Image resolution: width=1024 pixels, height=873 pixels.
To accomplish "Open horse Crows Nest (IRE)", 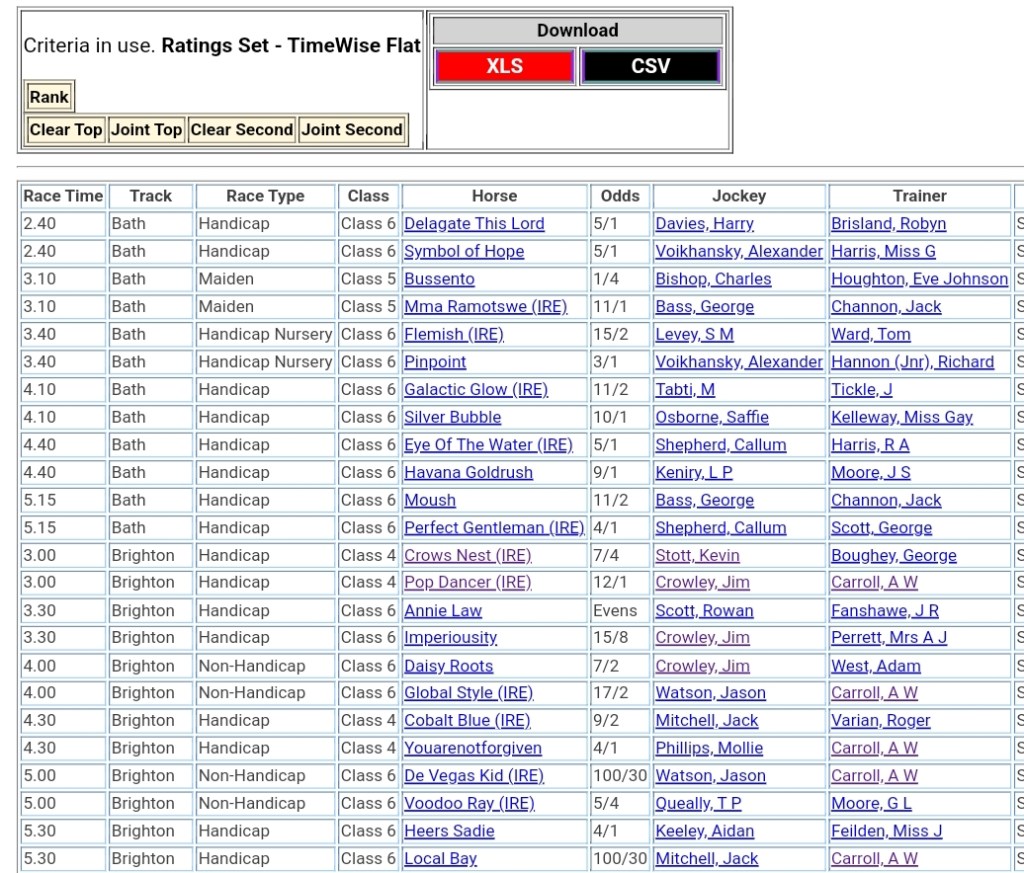I will (x=467, y=556).
